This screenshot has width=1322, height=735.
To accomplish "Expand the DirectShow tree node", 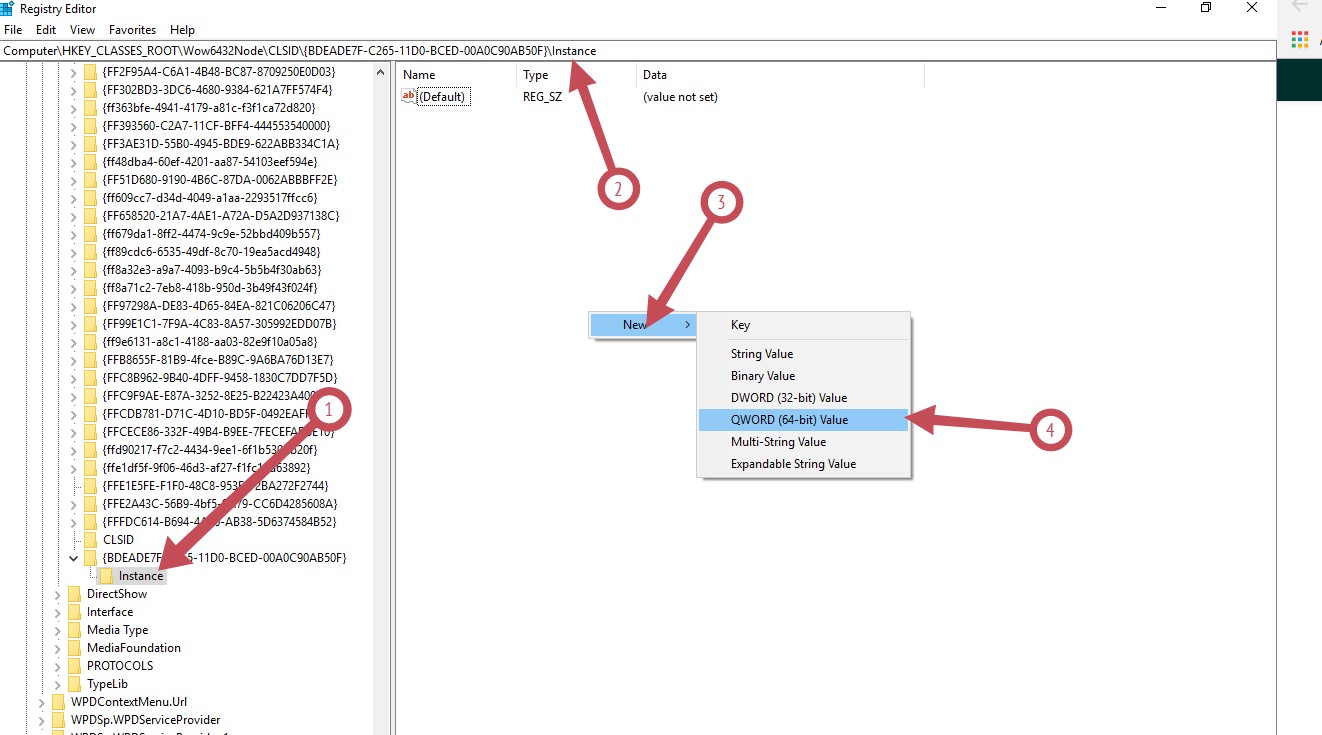I will coord(57,594).
